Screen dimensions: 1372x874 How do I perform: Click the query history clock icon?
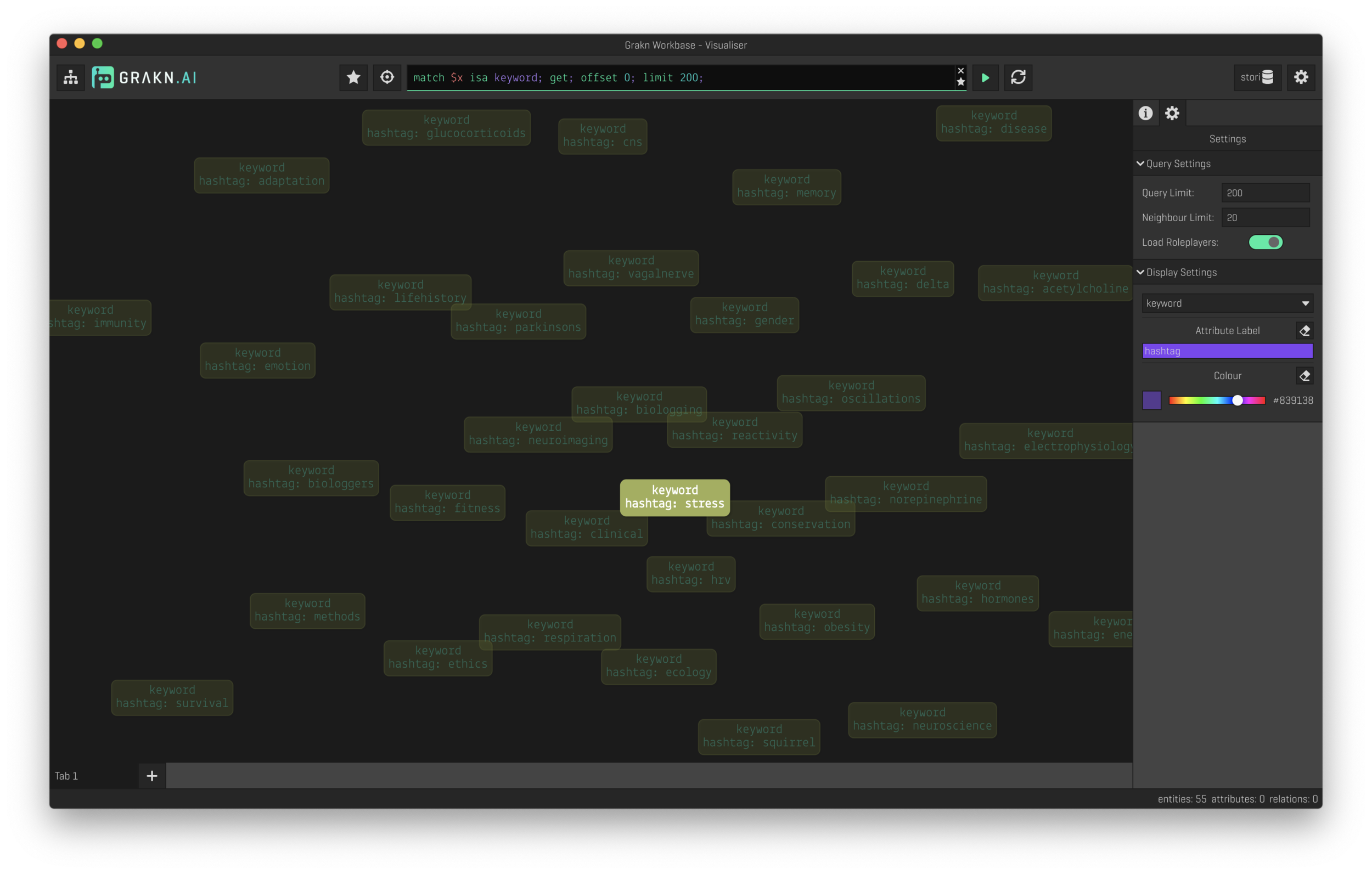point(387,77)
